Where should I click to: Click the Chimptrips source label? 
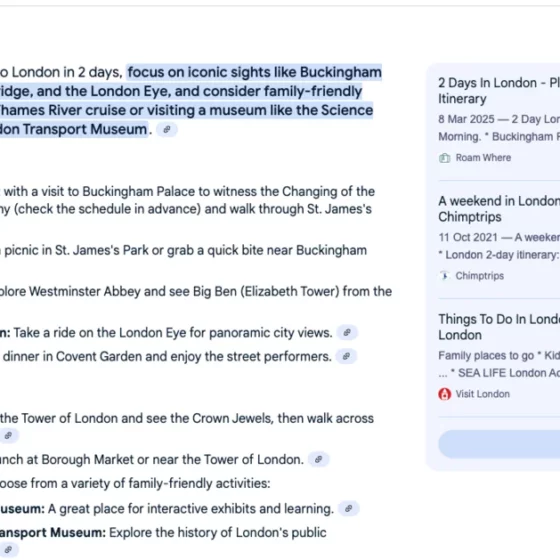(480, 276)
